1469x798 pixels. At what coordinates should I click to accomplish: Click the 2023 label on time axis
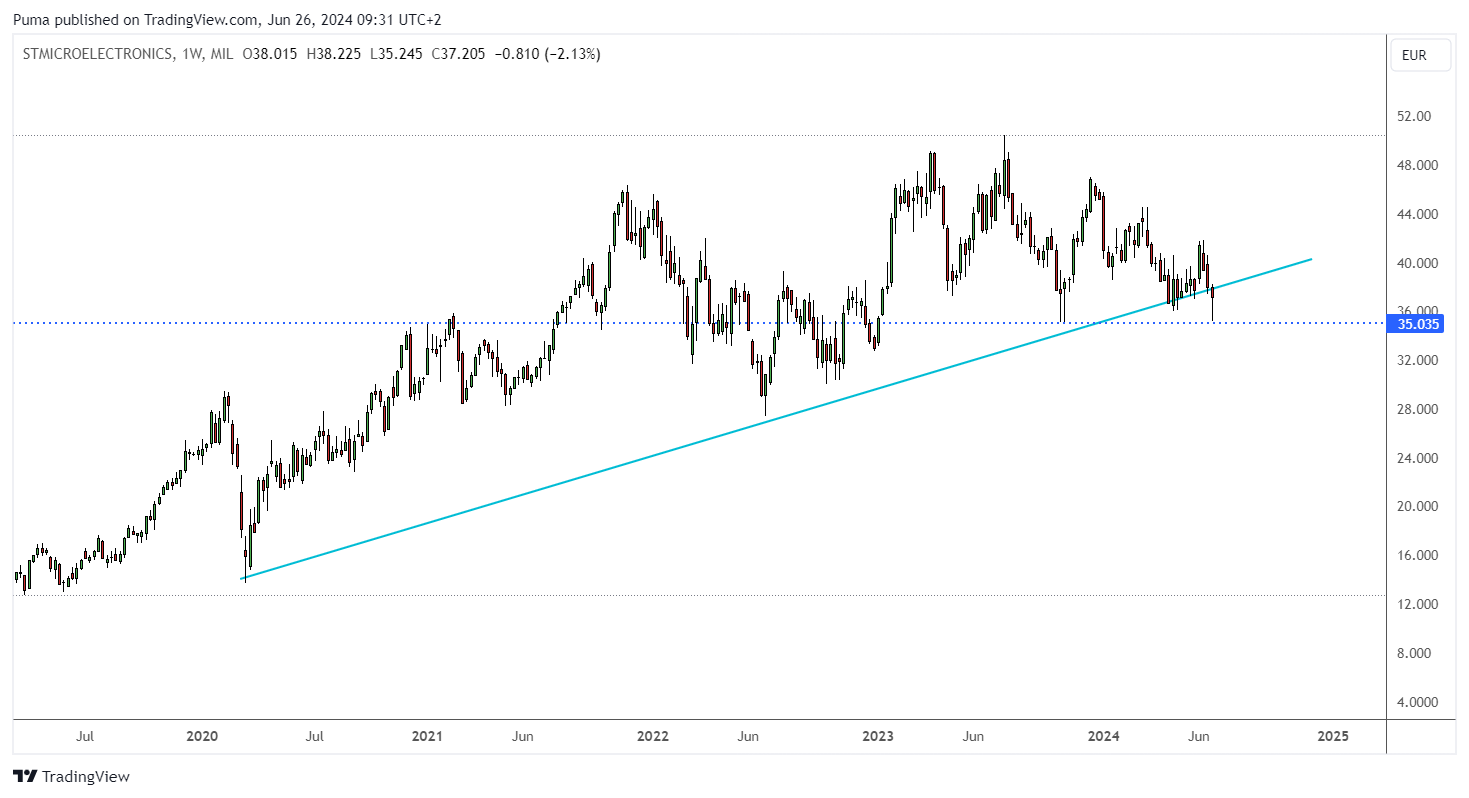pyautogui.click(x=878, y=736)
